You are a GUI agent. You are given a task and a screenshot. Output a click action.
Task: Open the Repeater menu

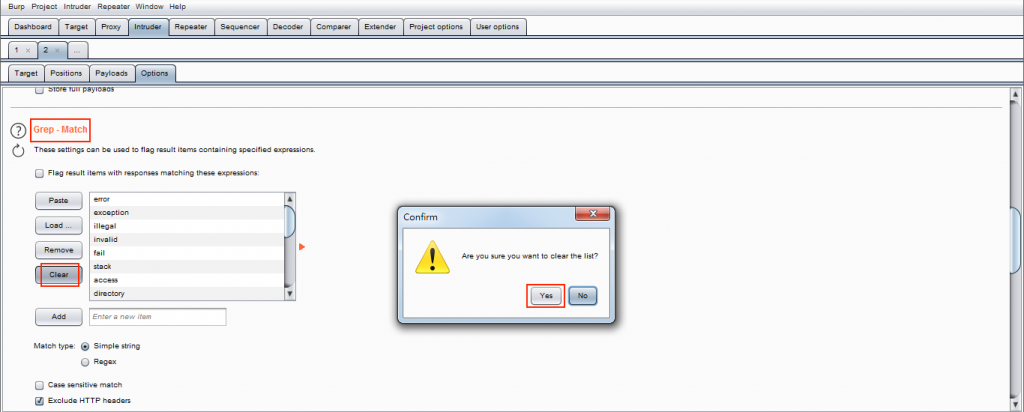tap(114, 7)
